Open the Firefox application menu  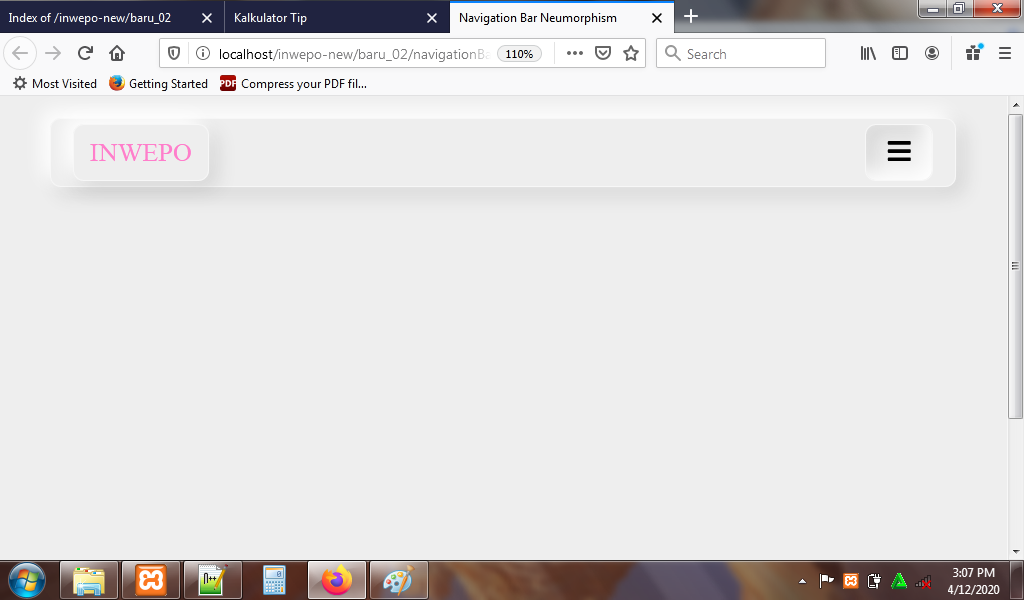point(1005,54)
